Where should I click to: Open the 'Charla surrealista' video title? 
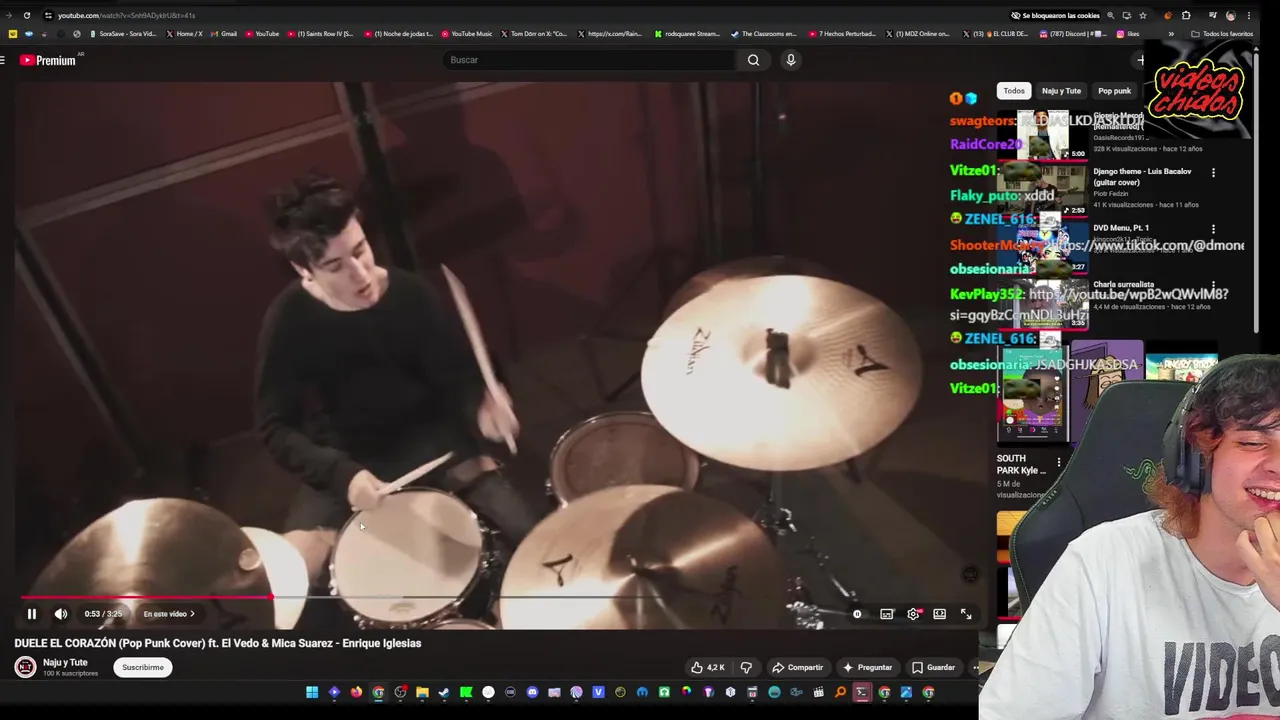tap(1123, 284)
